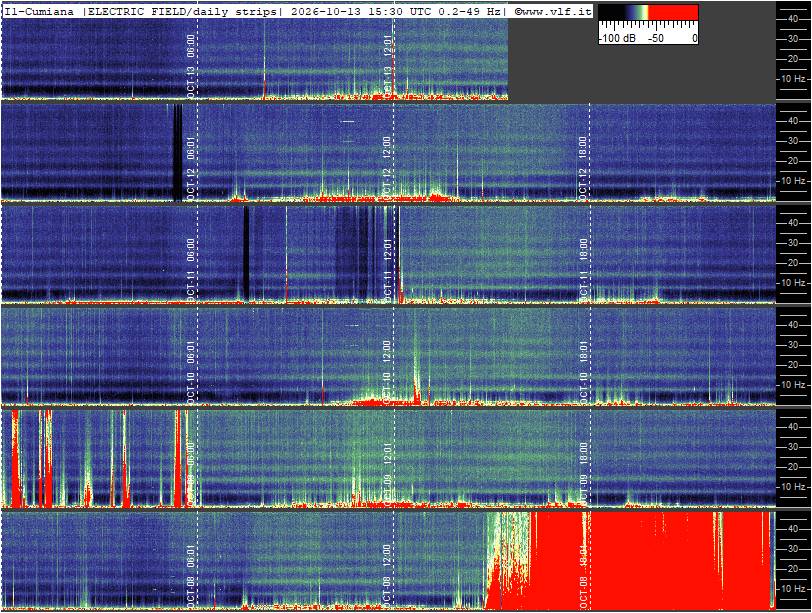812x613 pixels.
Task: Select the 40 axis label on Oct 13 strip
Action: click(793, 19)
